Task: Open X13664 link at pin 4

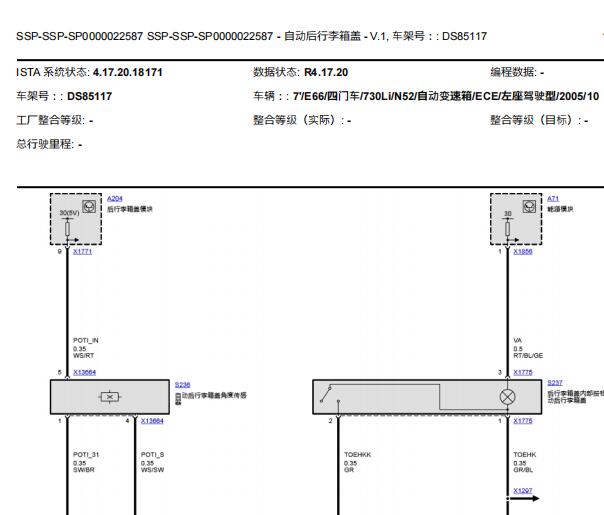Action: click(x=152, y=421)
